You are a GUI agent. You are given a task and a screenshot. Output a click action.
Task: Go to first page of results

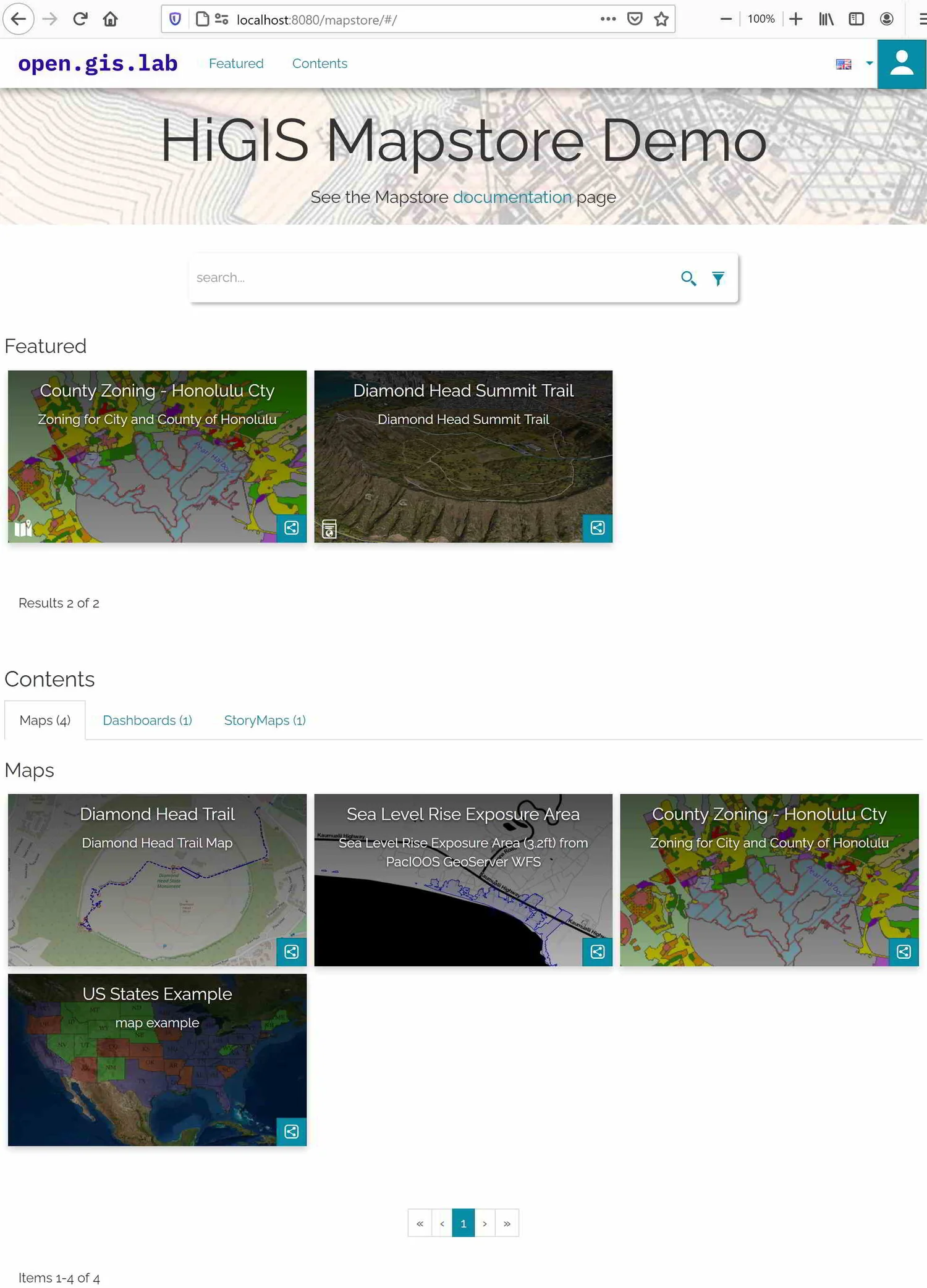pos(420,1223)
